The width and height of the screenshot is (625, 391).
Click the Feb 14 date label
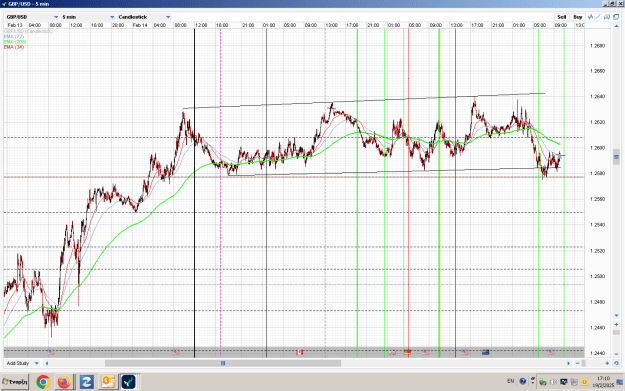[x=140, y=25]
